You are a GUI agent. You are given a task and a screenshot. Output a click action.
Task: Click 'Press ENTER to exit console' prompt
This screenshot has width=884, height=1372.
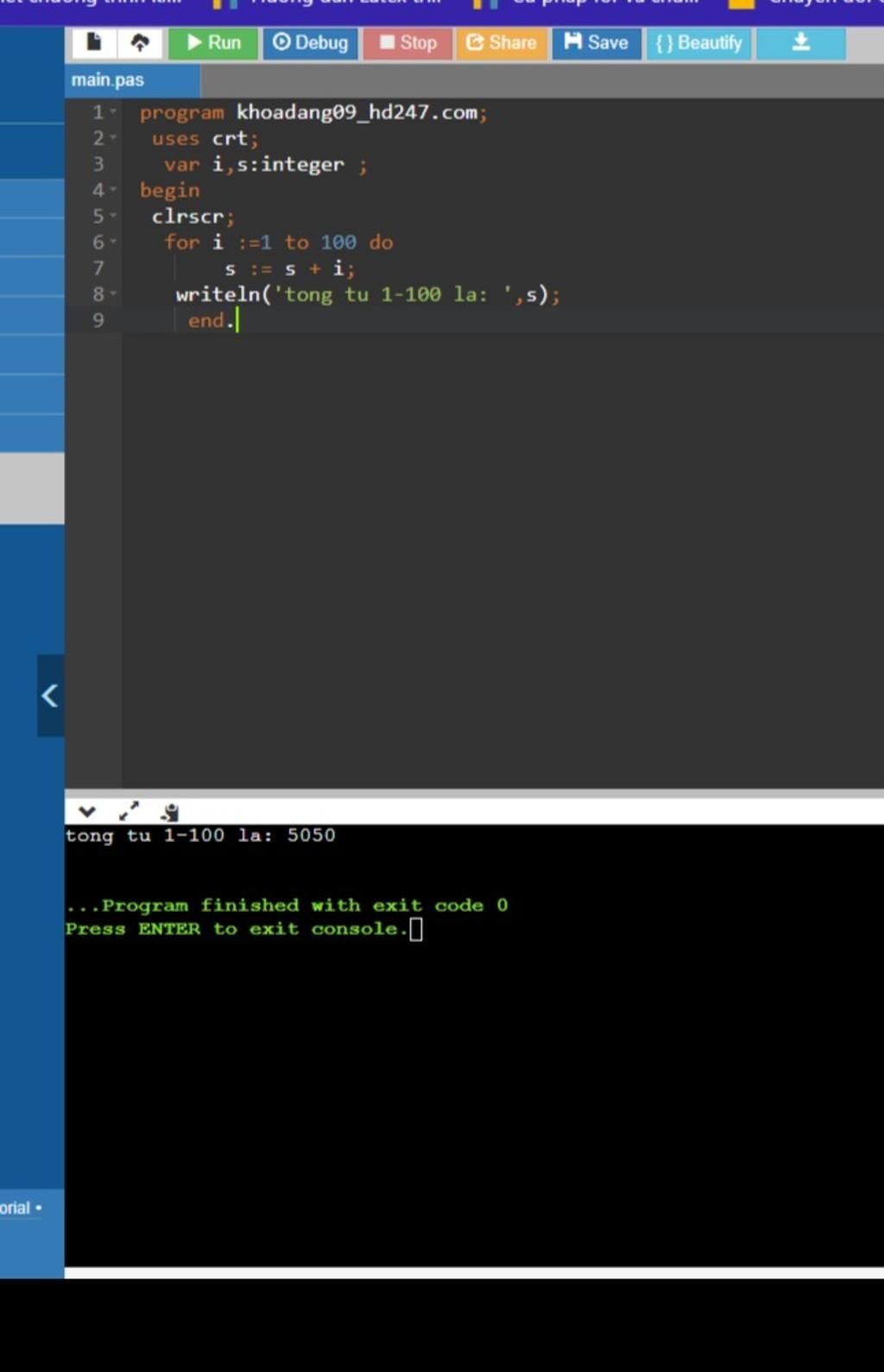[x=236, y=929]
